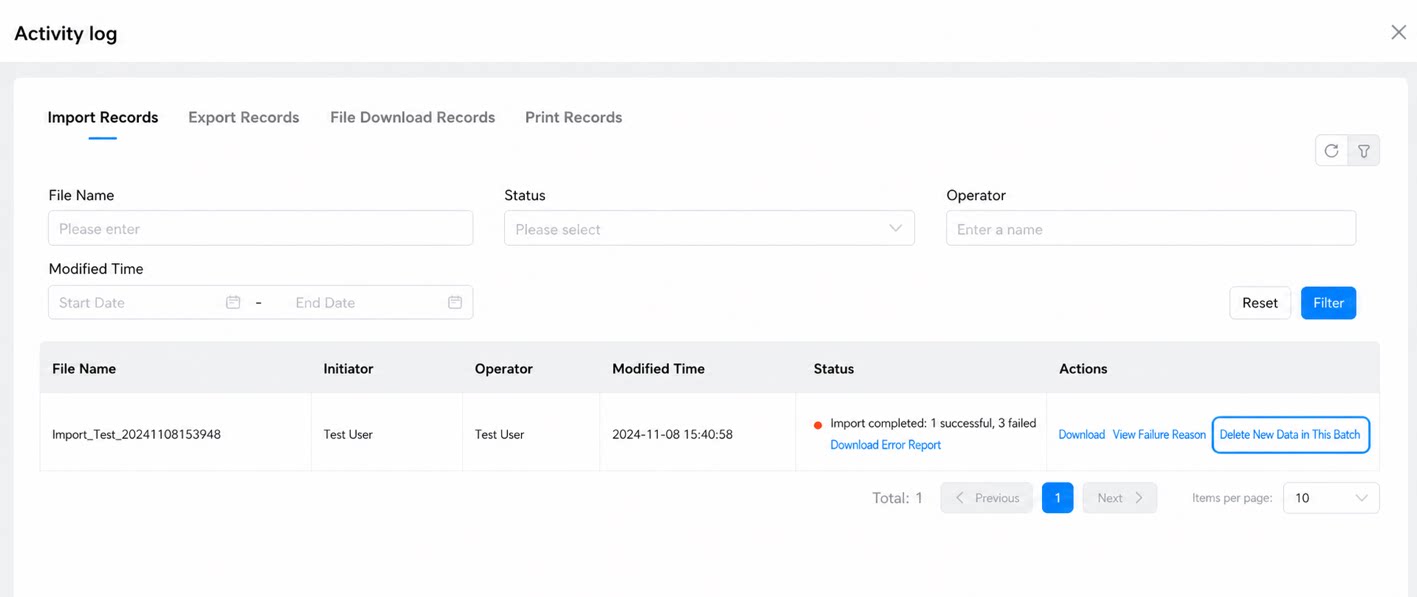Toggle the filter funnel icon
1417x597 pixels.
pos(1364,151)
